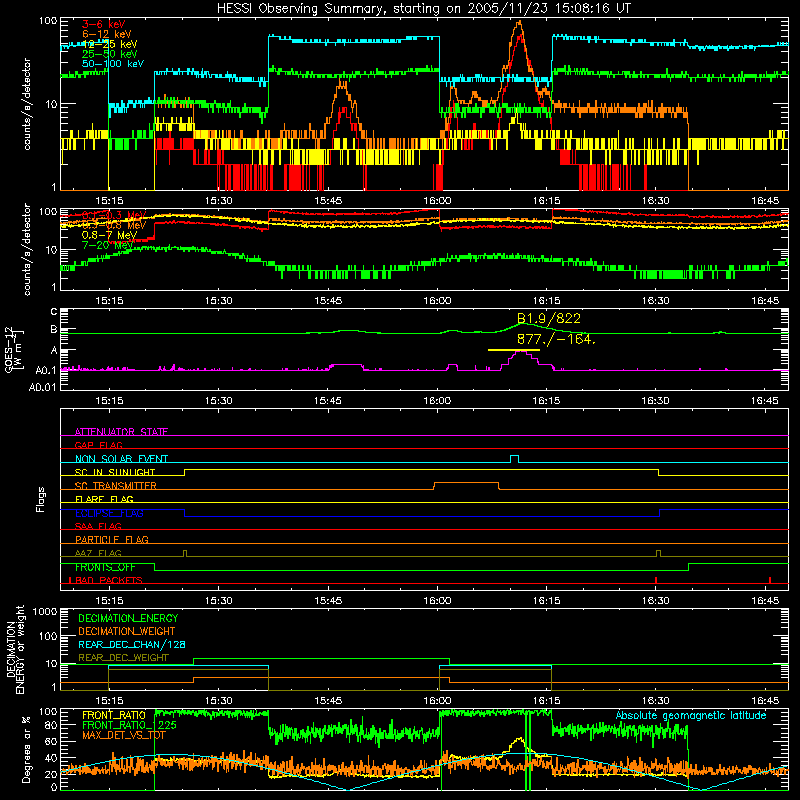The image size is (800, 800).
Task: Select the 7-20 MeV legend label
Action: click(108, 245)
